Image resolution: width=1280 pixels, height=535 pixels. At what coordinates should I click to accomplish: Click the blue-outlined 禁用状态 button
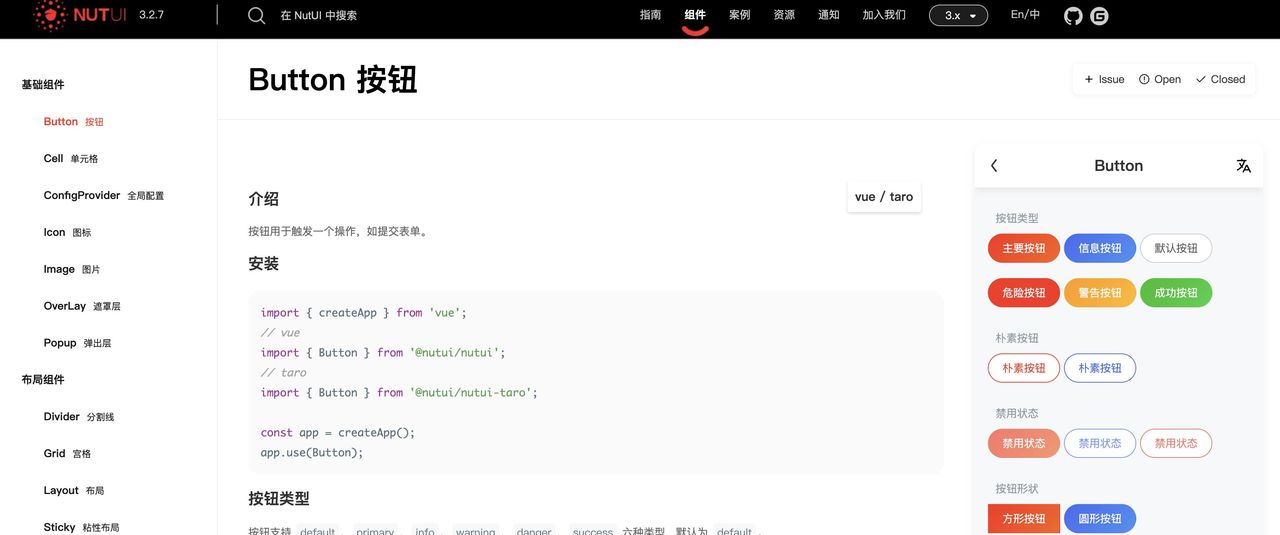coord(1100,443)
